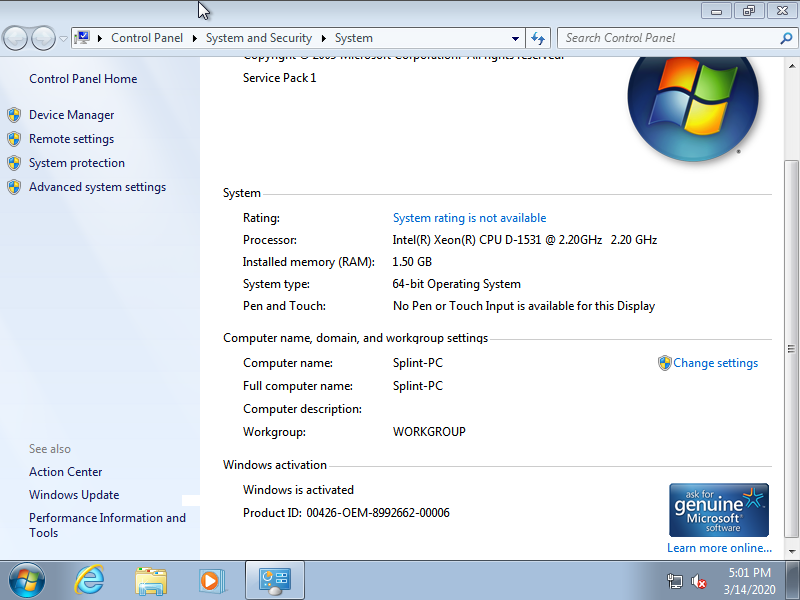Click the Forward navigation arrow button
Viewport: 800px width, 600px height.
pos(43,38)
